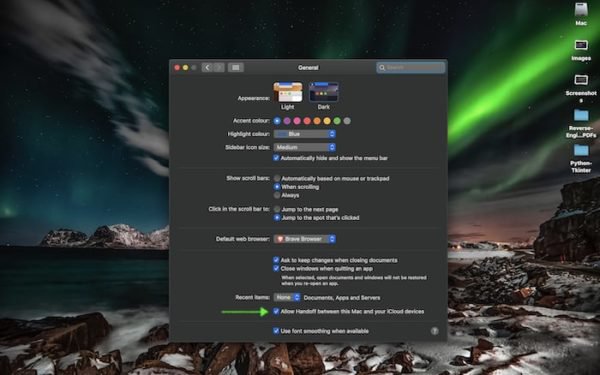Choose the purple accent colour

click(287, 121)
